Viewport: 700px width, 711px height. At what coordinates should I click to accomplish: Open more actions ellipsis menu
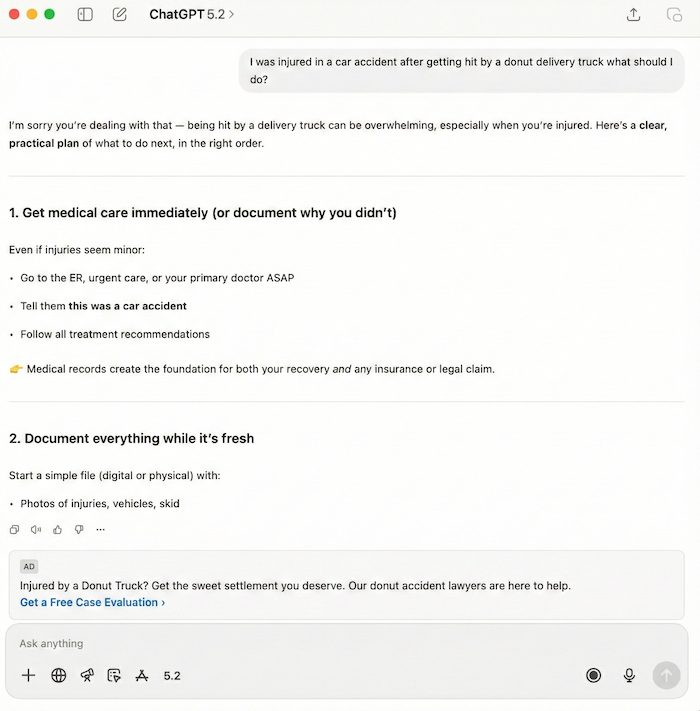coord(100,530)
